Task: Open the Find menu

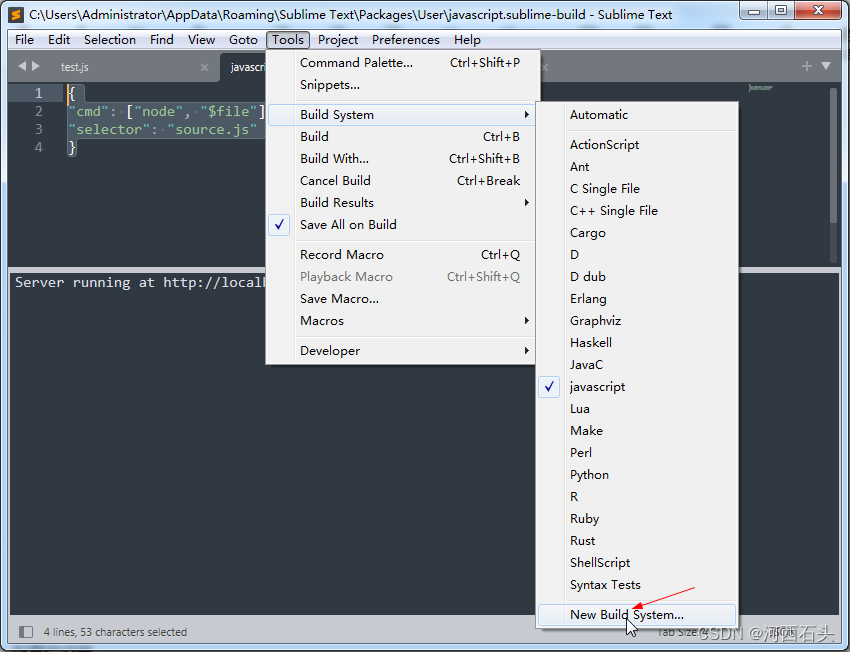Action: (x=162, y=40)
